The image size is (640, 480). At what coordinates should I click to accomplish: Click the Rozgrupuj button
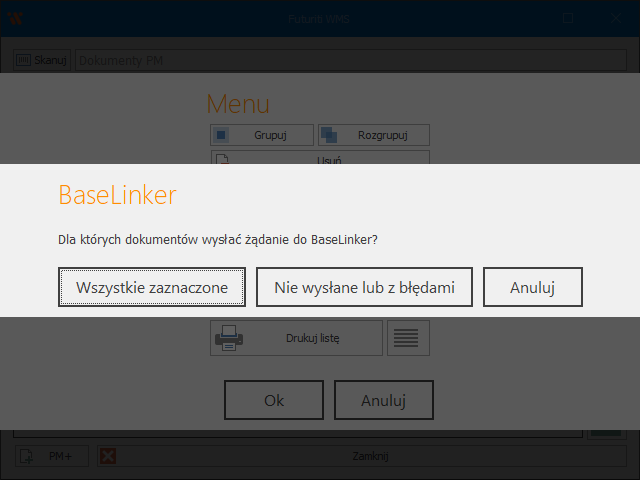coord(374,135)
